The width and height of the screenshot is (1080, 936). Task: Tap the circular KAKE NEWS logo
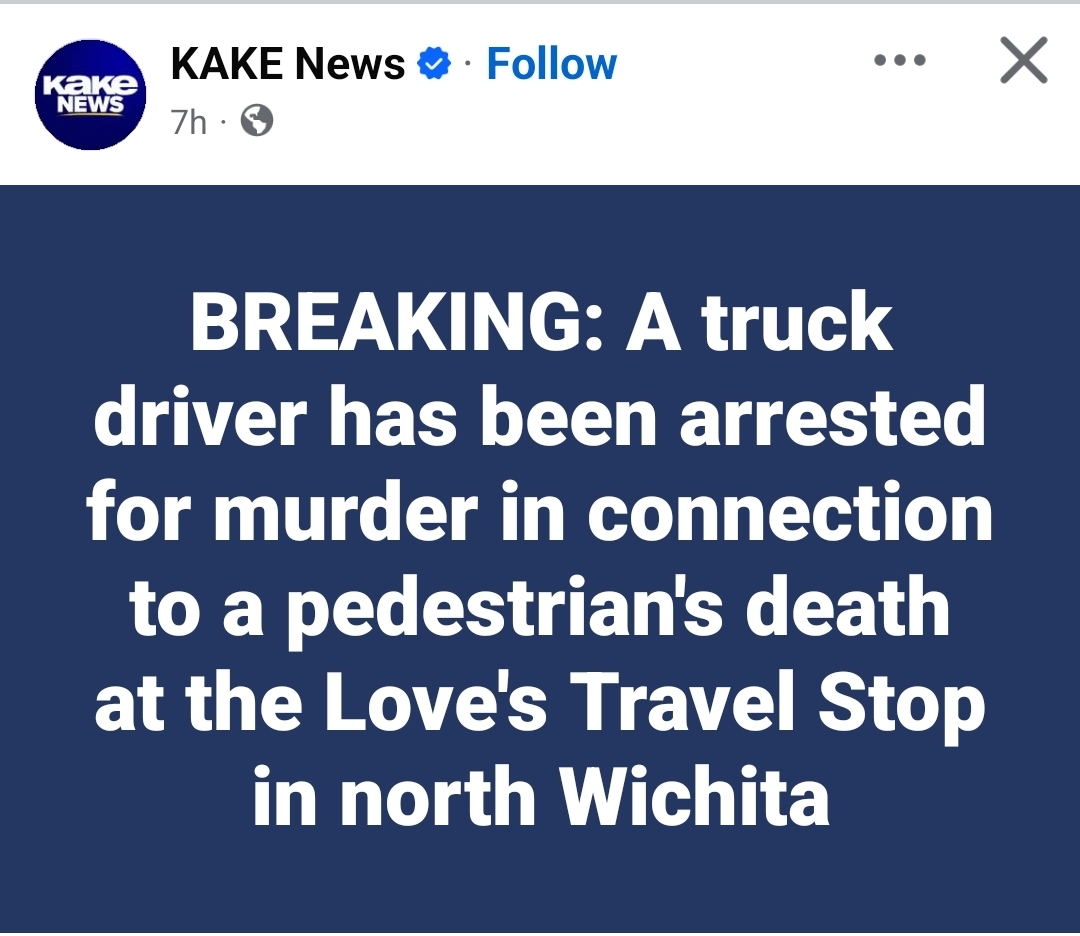click(x=90, y=95)
